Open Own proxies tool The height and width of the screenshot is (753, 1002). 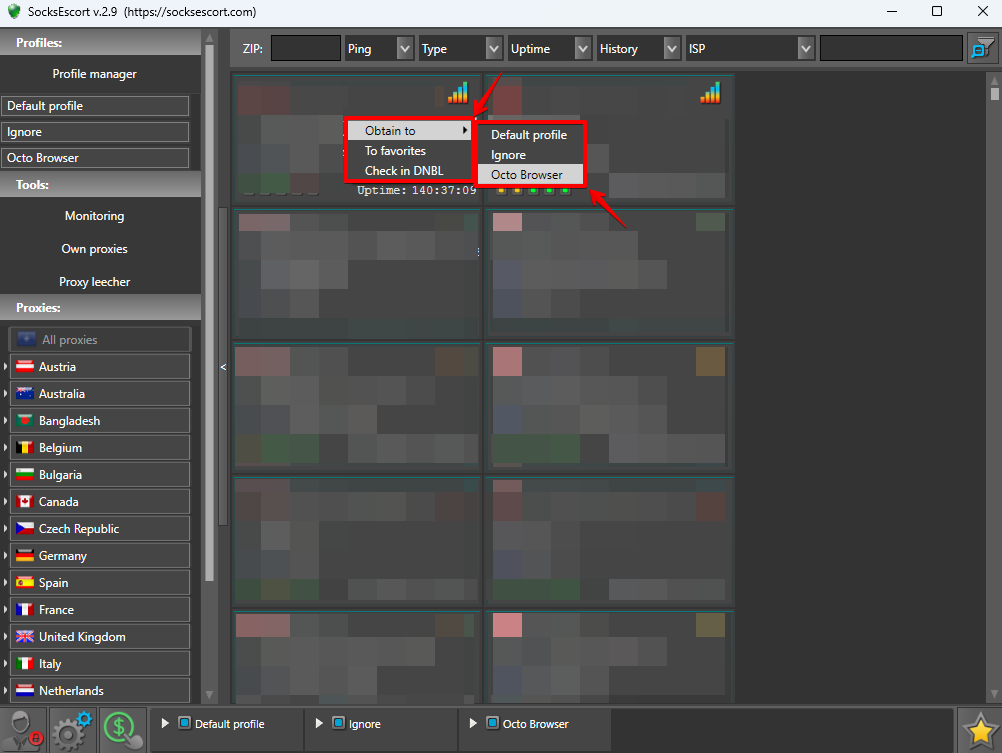pyautogui.click(x=95, y=249)
